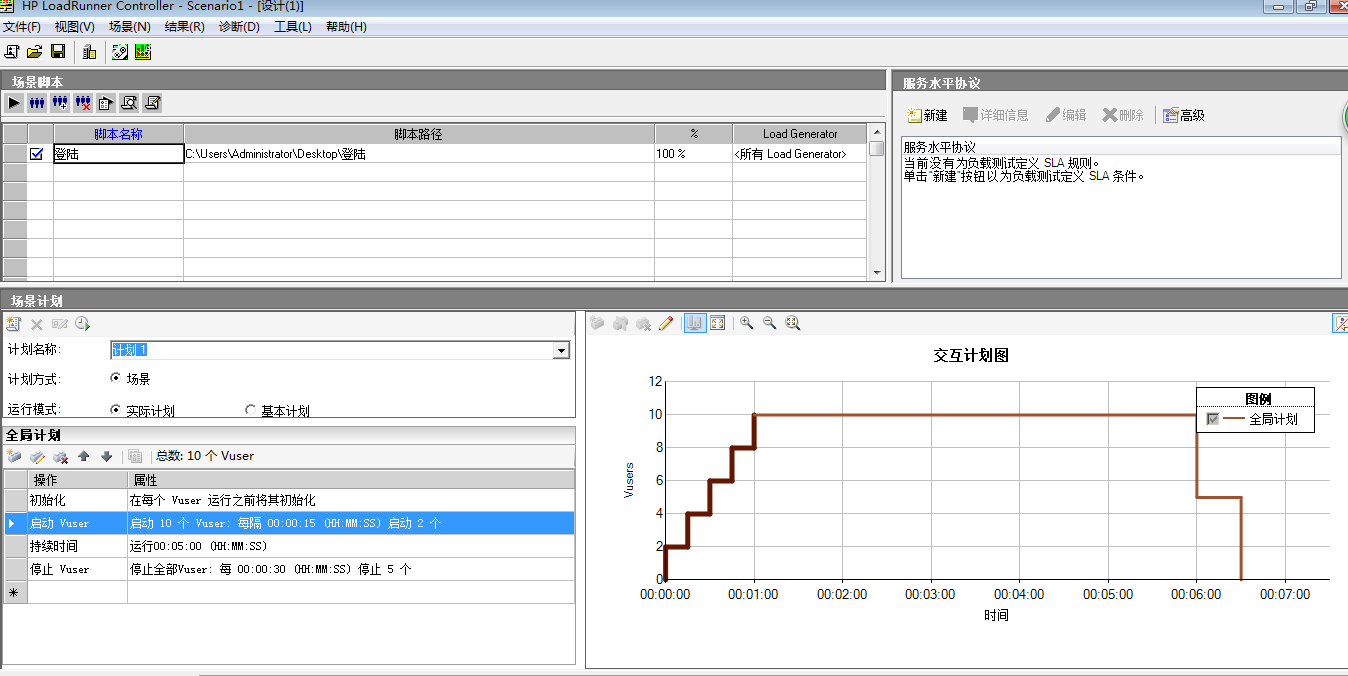Viewport: 1348px width, 676px height.
Task: Move the action down with arrow icon
Action: coord(106,456)
